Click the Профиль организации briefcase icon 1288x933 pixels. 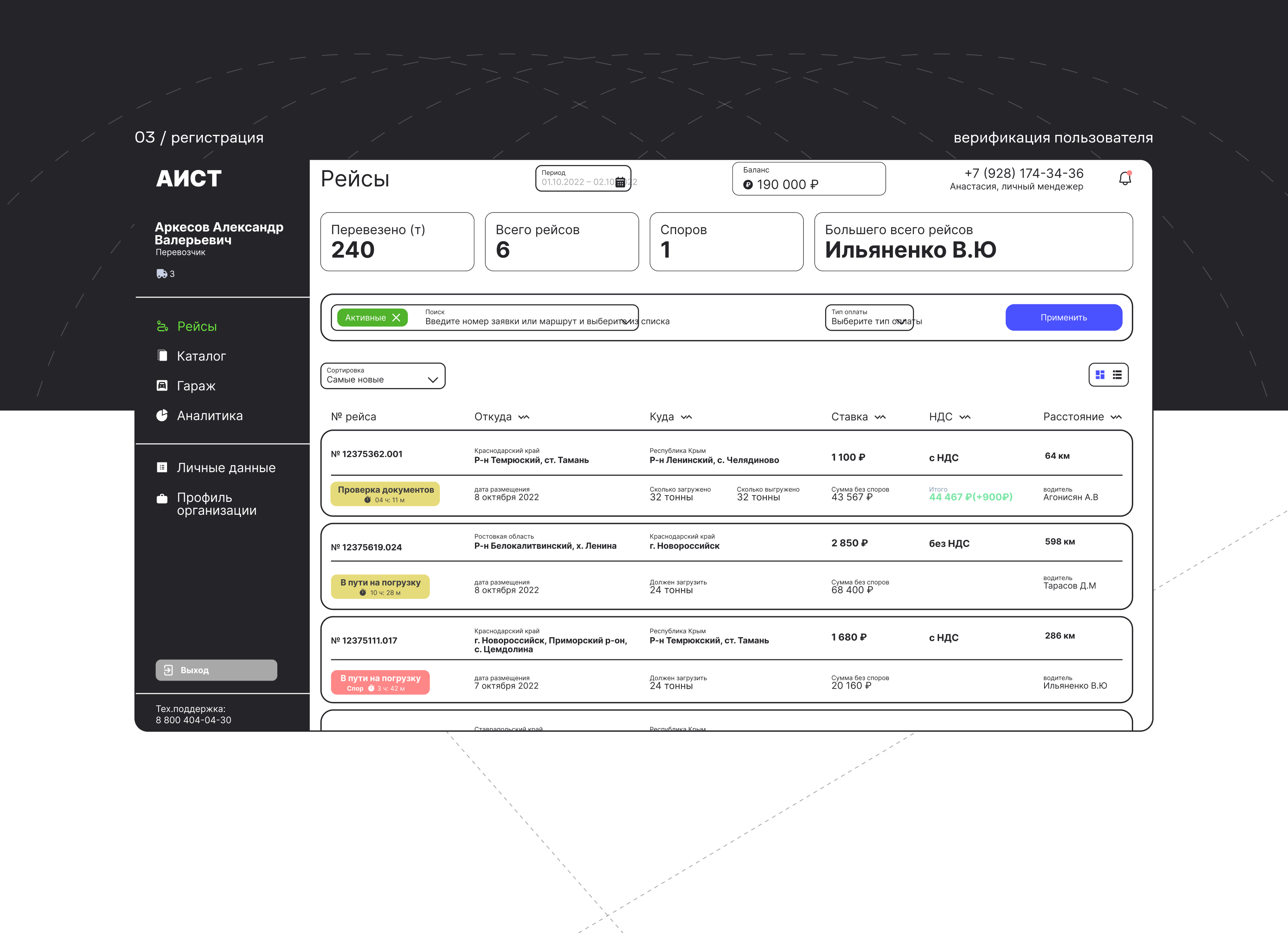coord(162,499)
